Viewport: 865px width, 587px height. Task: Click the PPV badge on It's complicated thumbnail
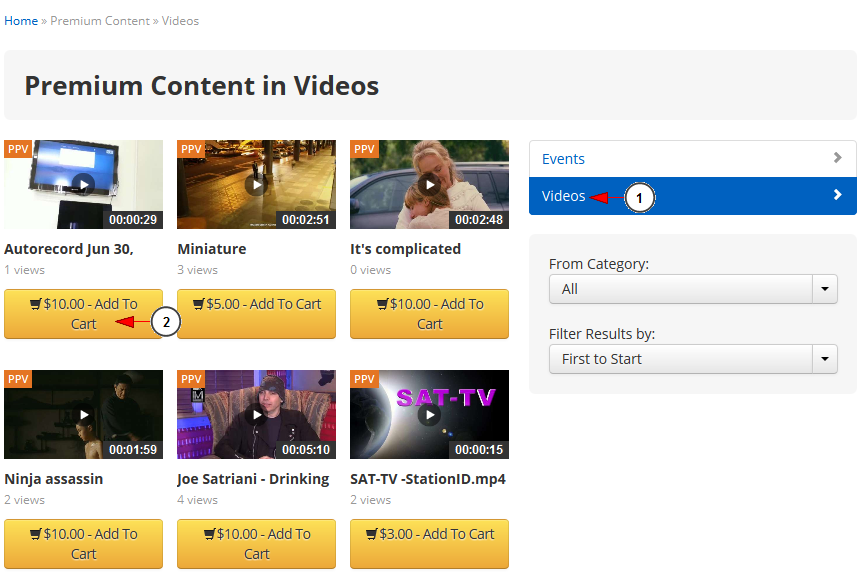click(x=364, y=149)
